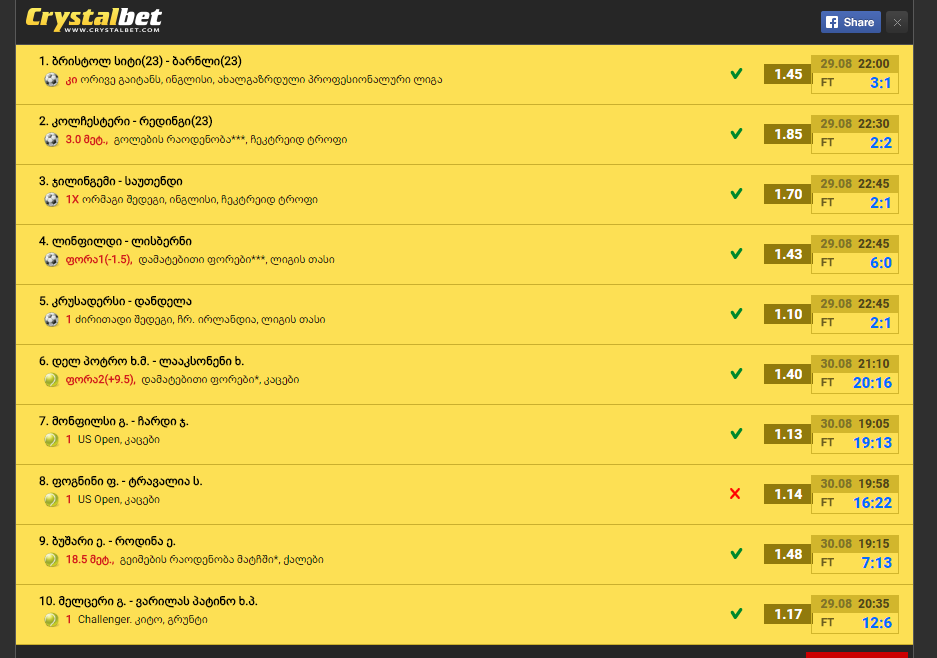Image resolution: width=937 pixels, height=658 pixels.
Task: Click green checkmark beside odds 1.17
Action: (x=736, y=614)
